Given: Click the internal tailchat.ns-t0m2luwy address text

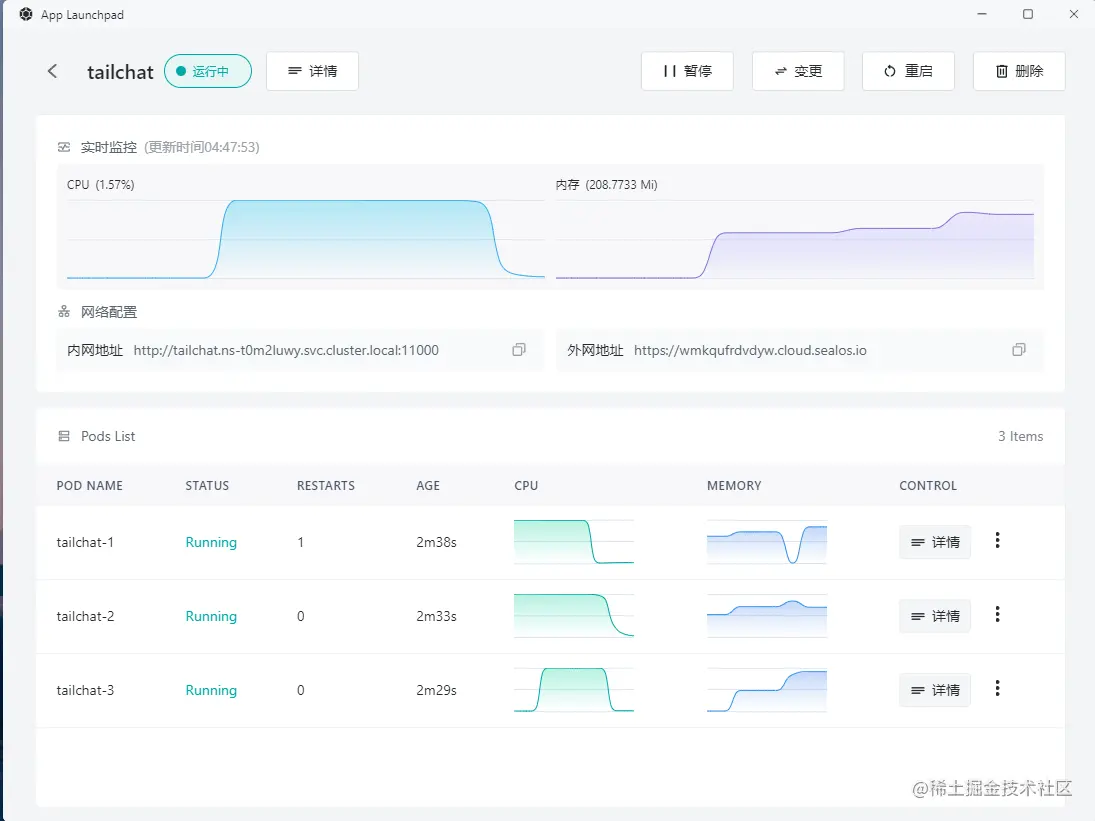Looking at the screenshot, I should (286, 350).
